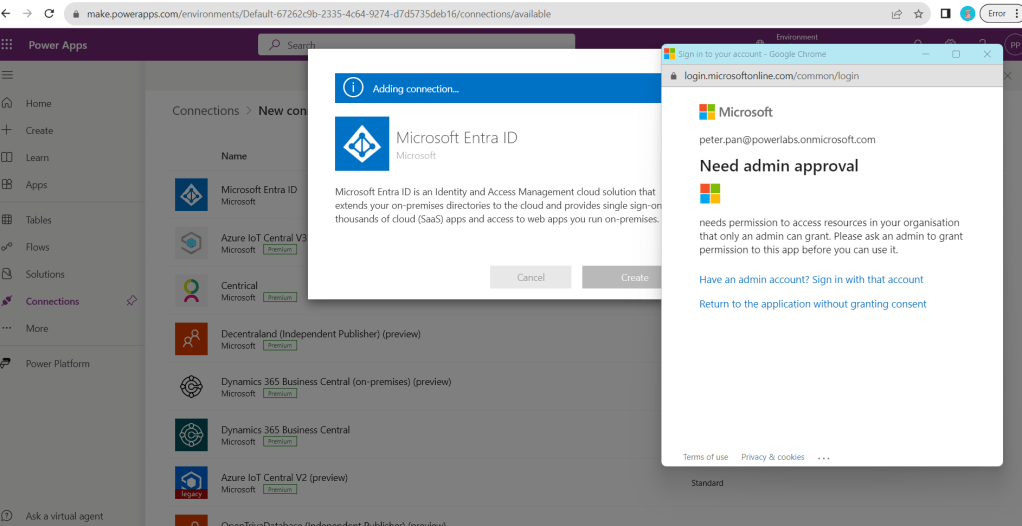Click the Cancel button in dialog
This screenshot has height=526, width=1022.
[x=531, y=277]
